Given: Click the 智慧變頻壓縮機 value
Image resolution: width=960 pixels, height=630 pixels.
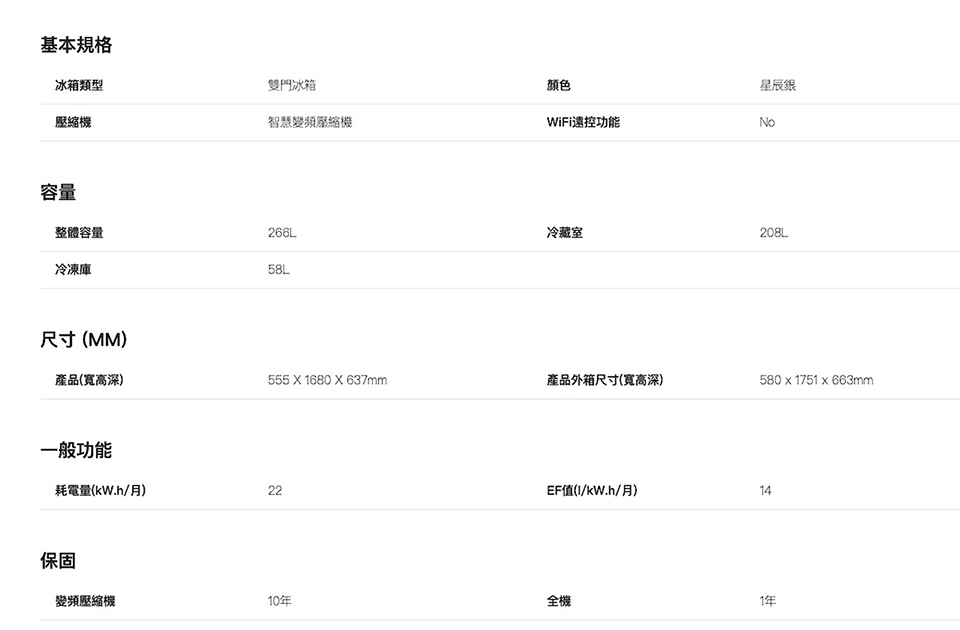Looking at the screenshot, I should click(x=310, y=122).
